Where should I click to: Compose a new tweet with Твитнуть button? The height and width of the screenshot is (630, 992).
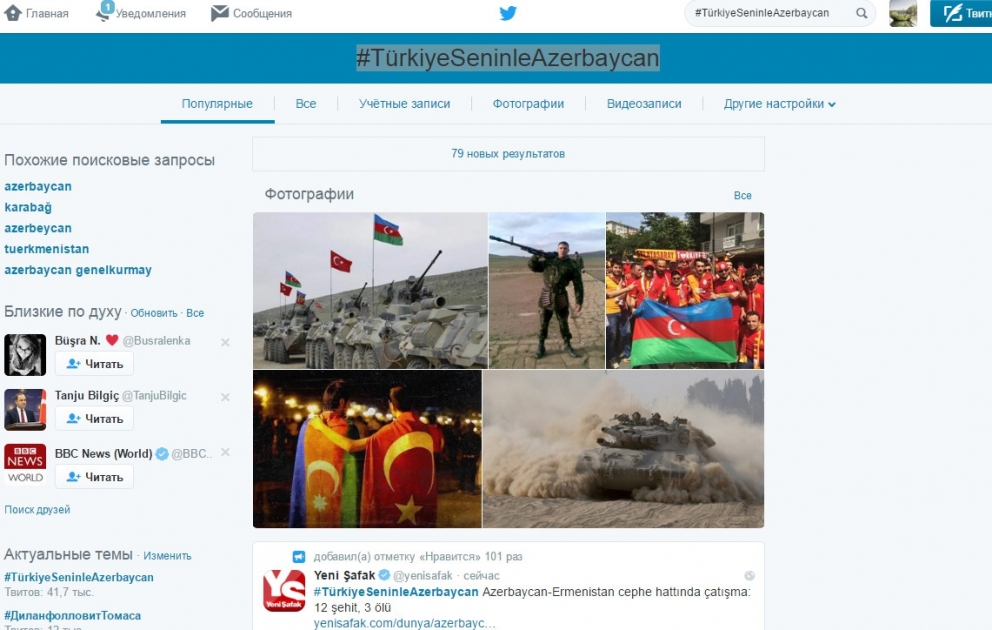961,13
